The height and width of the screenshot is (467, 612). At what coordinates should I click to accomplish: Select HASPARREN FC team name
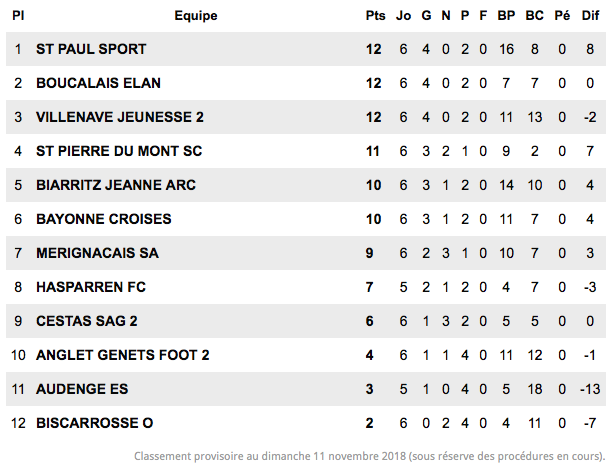[91, 287]
